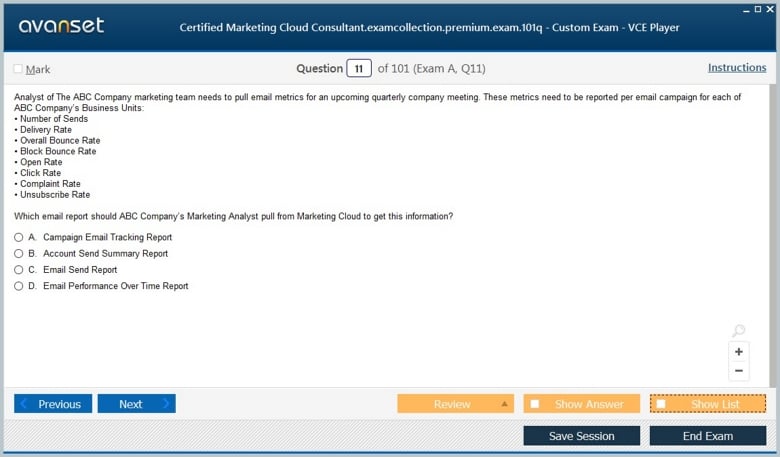Click the End Exam button
This screenshot has height=457, width=780.
coord(707,436)
